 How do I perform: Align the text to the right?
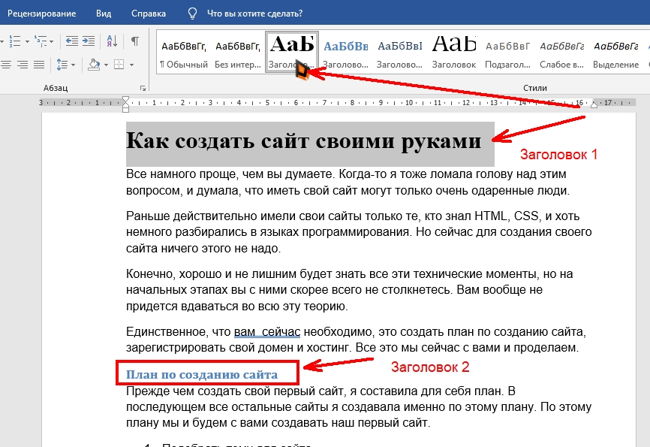[22, 65]
